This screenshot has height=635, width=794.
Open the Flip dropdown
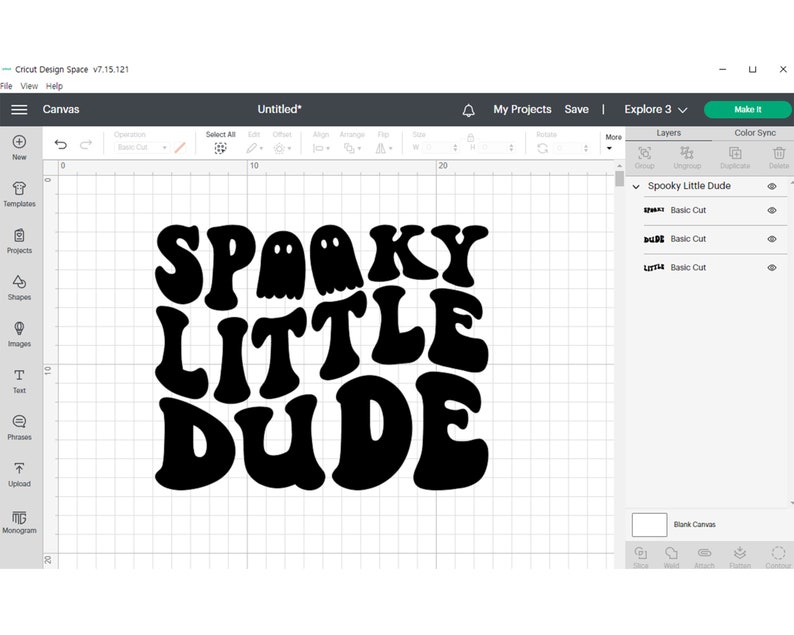[x=383, y=148]
